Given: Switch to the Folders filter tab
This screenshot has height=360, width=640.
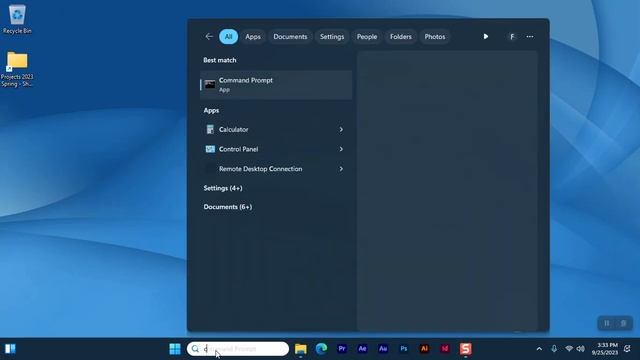Looking at the screenshot, I should (x=401, y=37).
